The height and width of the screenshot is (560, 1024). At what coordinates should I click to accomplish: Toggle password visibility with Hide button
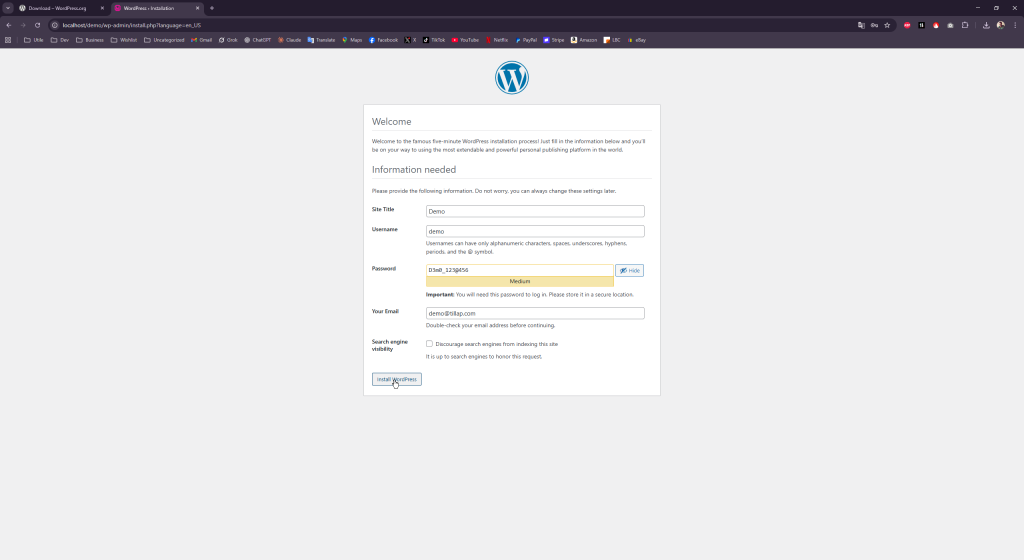629,270
